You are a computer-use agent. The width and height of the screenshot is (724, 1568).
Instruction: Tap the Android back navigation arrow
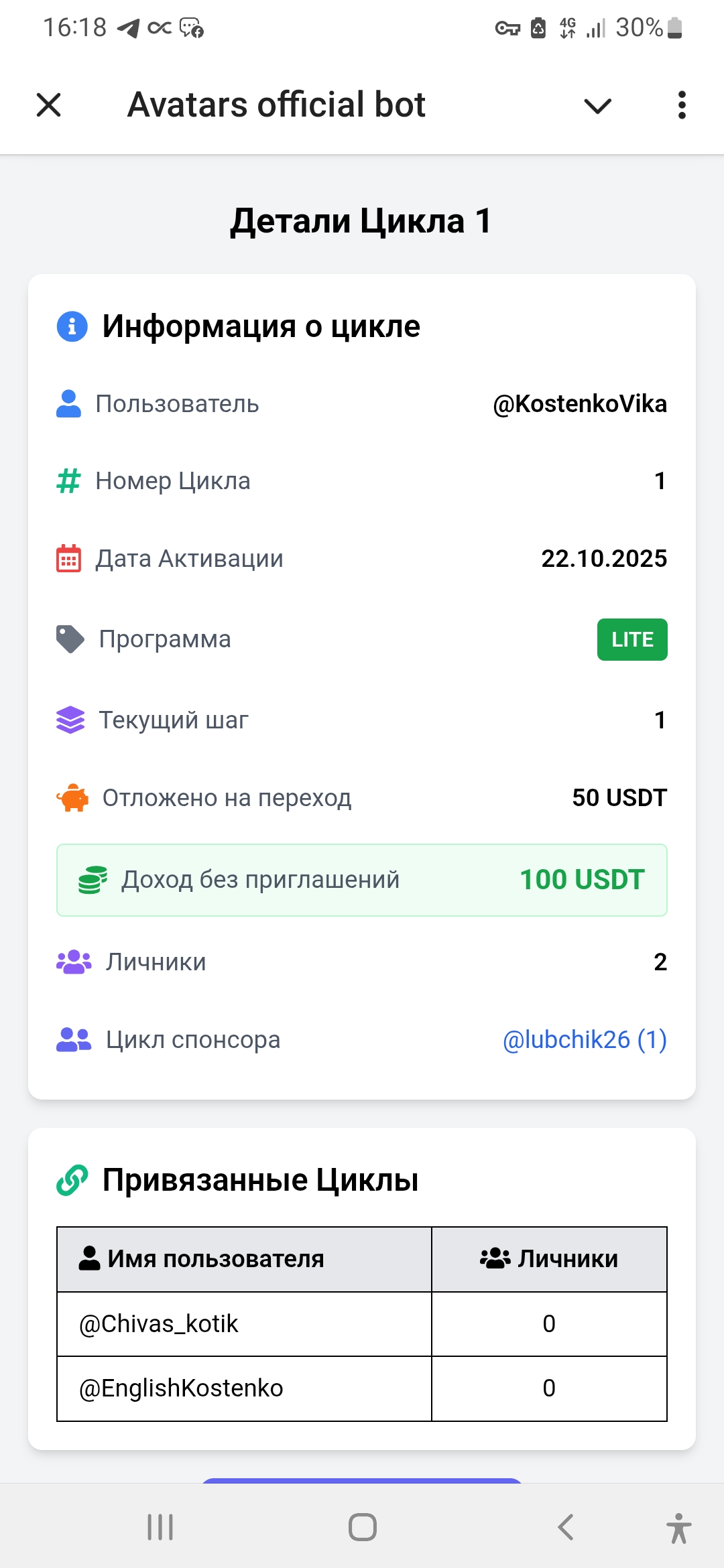coord(566,1527)
